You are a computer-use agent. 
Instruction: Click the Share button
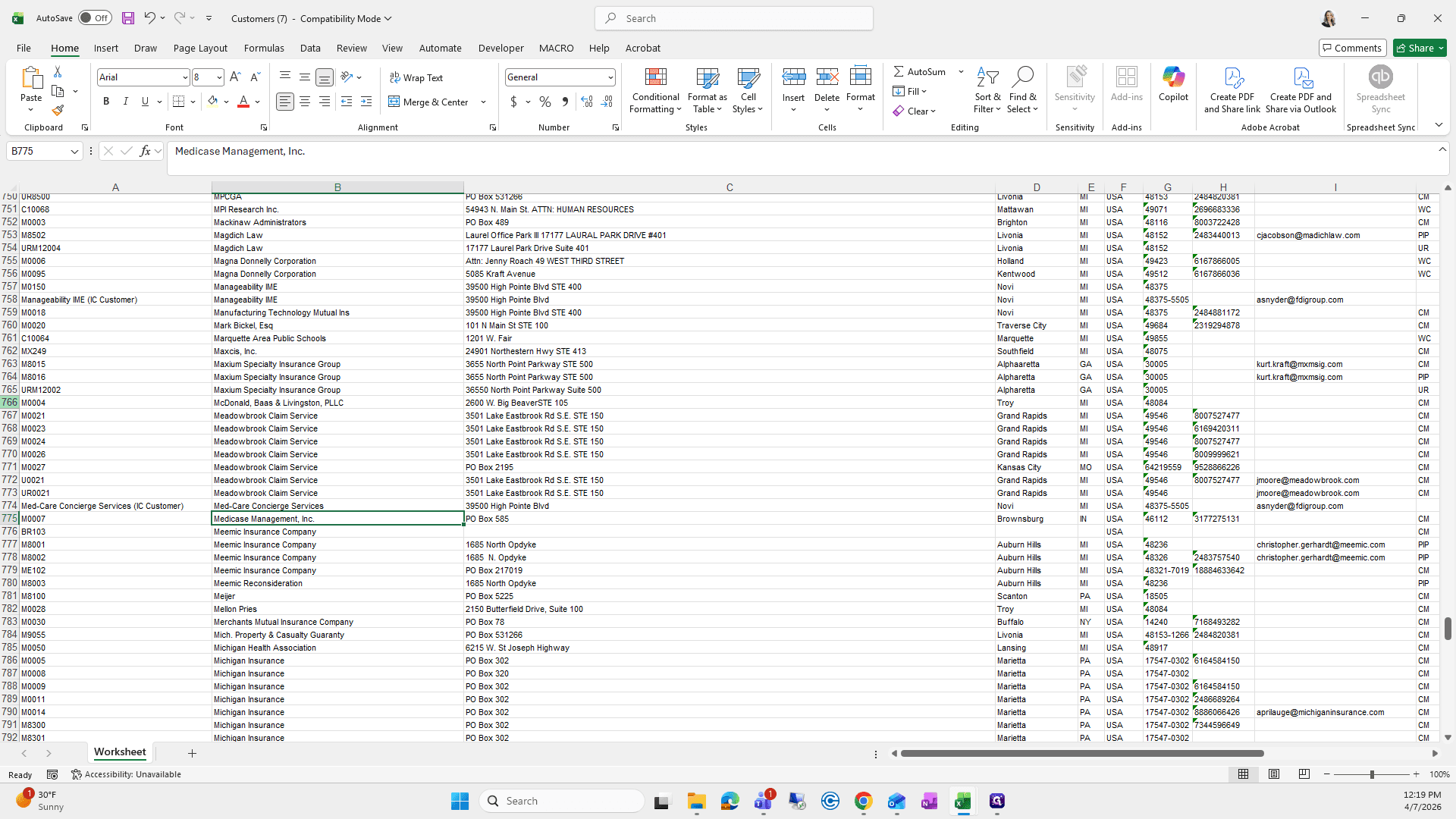click(x=1420, y=48)
